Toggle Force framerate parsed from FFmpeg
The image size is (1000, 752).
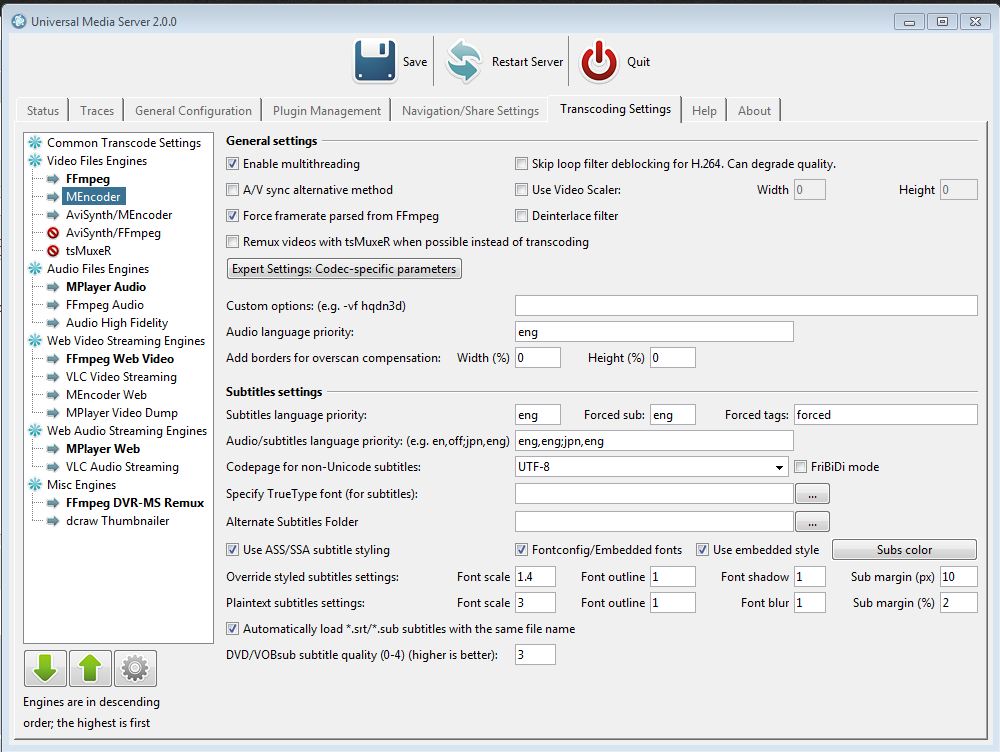click(x=233, y=216)
